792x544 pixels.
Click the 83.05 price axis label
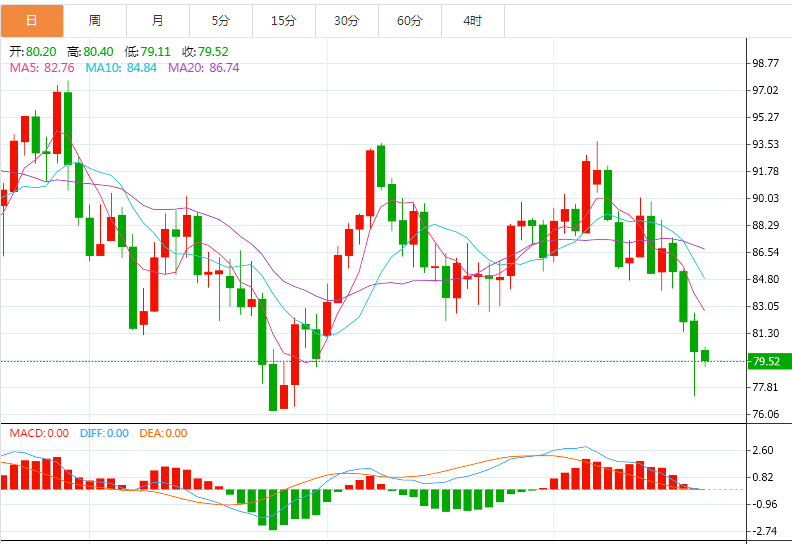pos(766,306)
